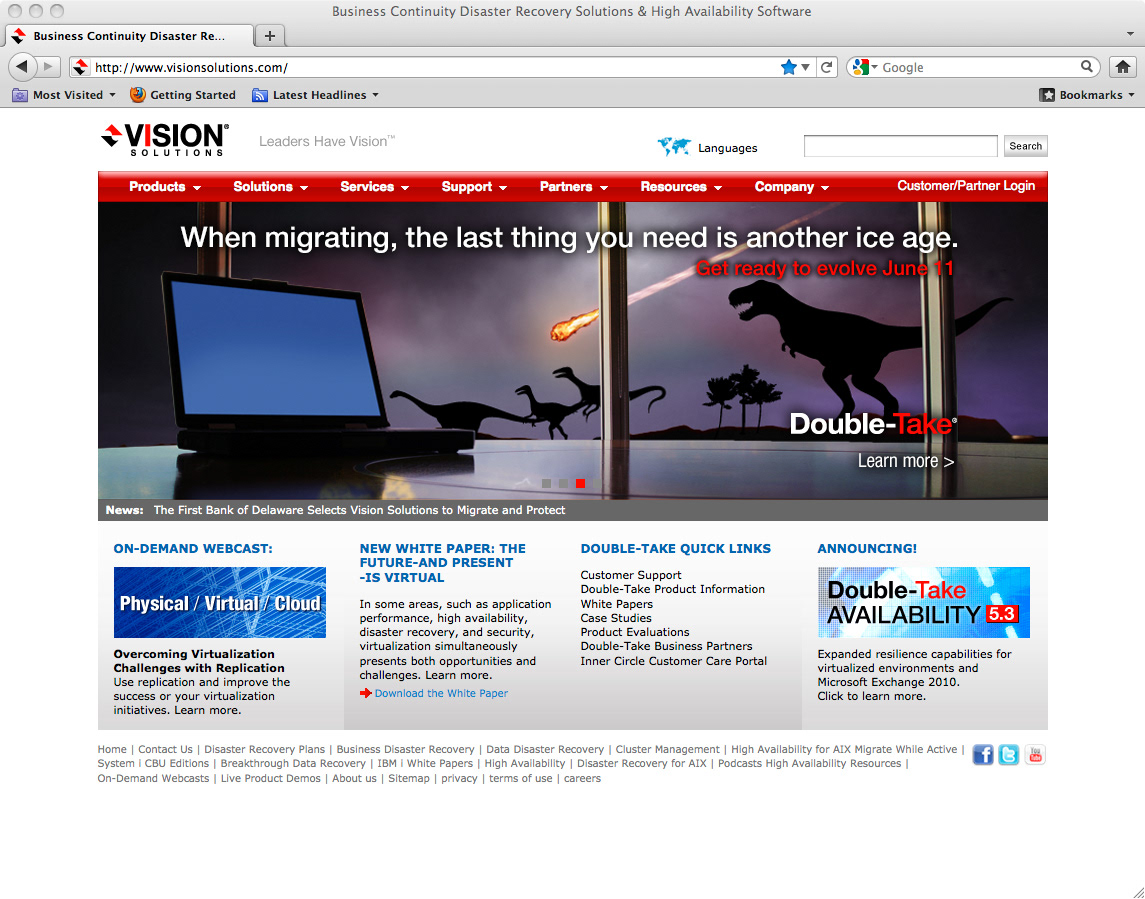Click the Bookmarks star icon in the toolbar

click(1047, 95)
